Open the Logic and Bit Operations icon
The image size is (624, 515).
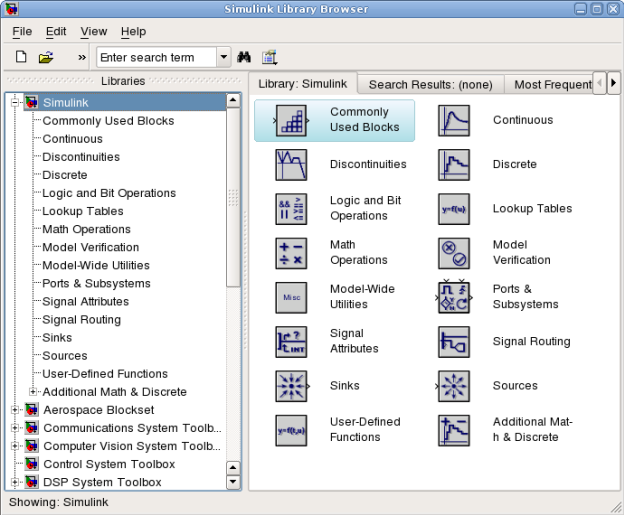tap(291, 209)
